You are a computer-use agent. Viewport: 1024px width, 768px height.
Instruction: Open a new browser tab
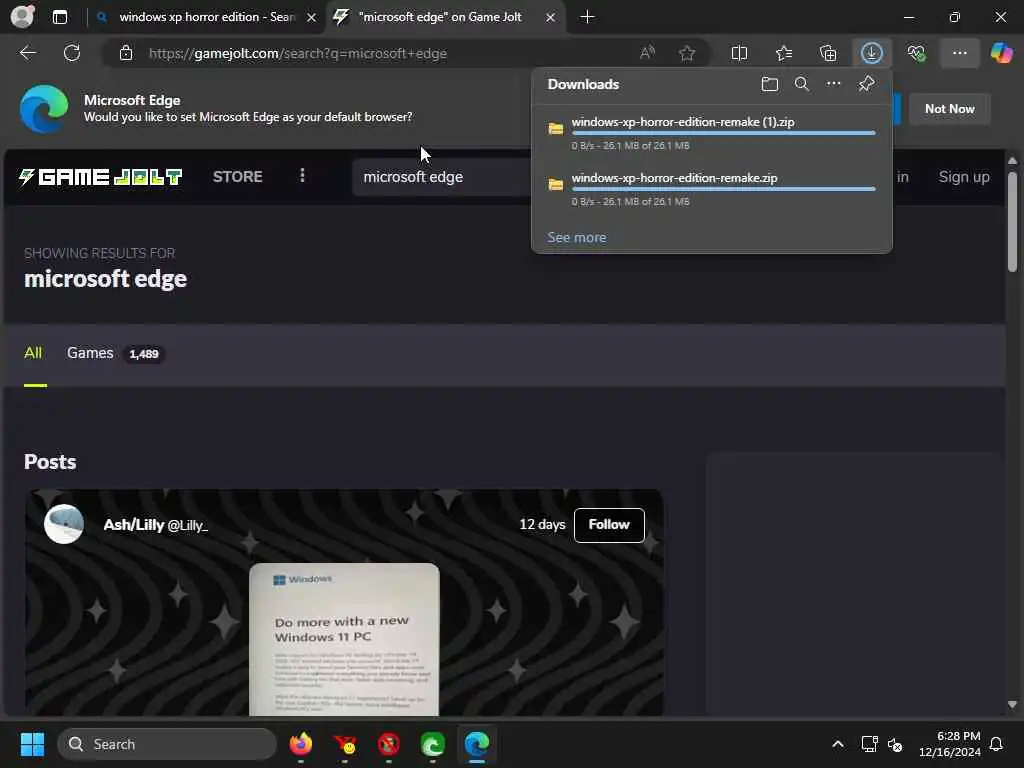587,17
